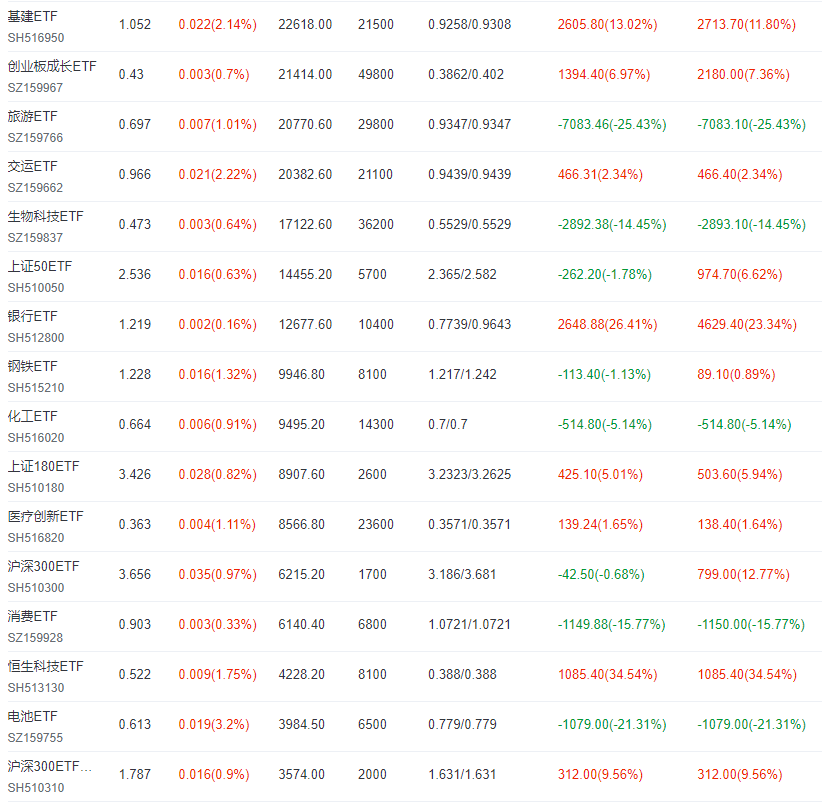Click the loss value -1149.88(-15.77%)
The width and height of the screenshot is (822, 804).
pyautogui.click(x=611, y=625)
